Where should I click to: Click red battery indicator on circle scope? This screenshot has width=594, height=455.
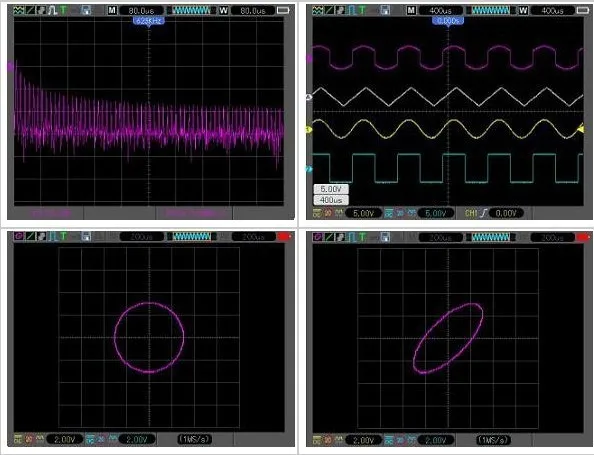coord(284,237)
